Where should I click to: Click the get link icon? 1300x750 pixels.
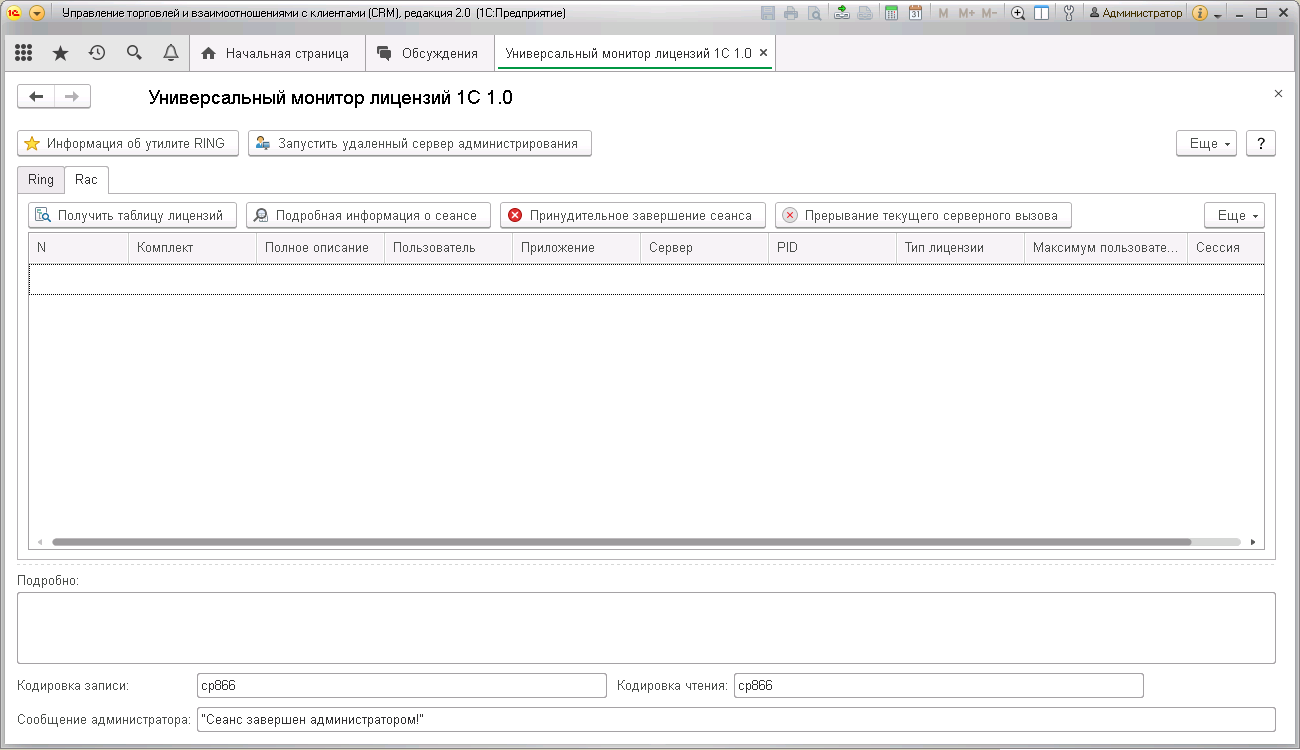pos(842,13)
